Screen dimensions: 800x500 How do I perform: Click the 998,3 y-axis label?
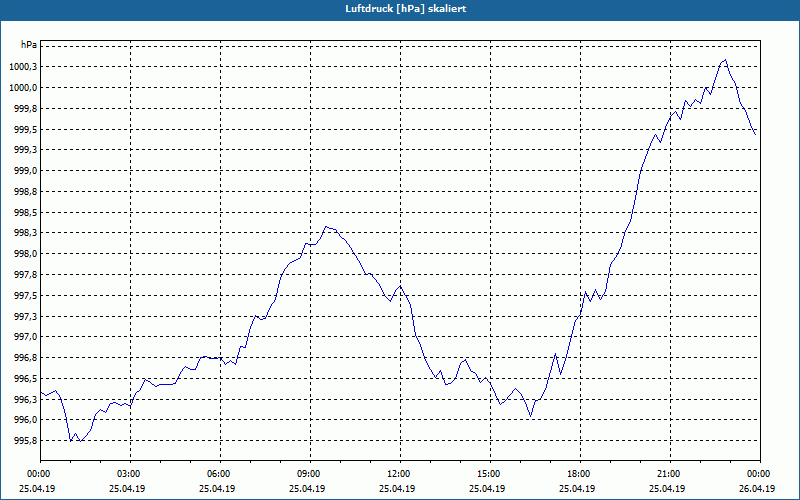[x=27, y=233]
